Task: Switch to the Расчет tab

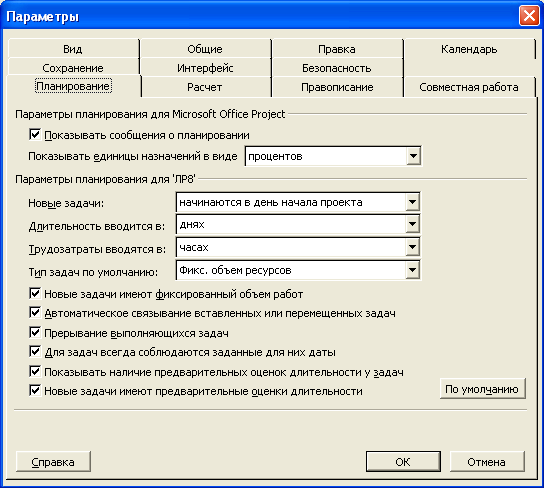Action: click(205, 87)
